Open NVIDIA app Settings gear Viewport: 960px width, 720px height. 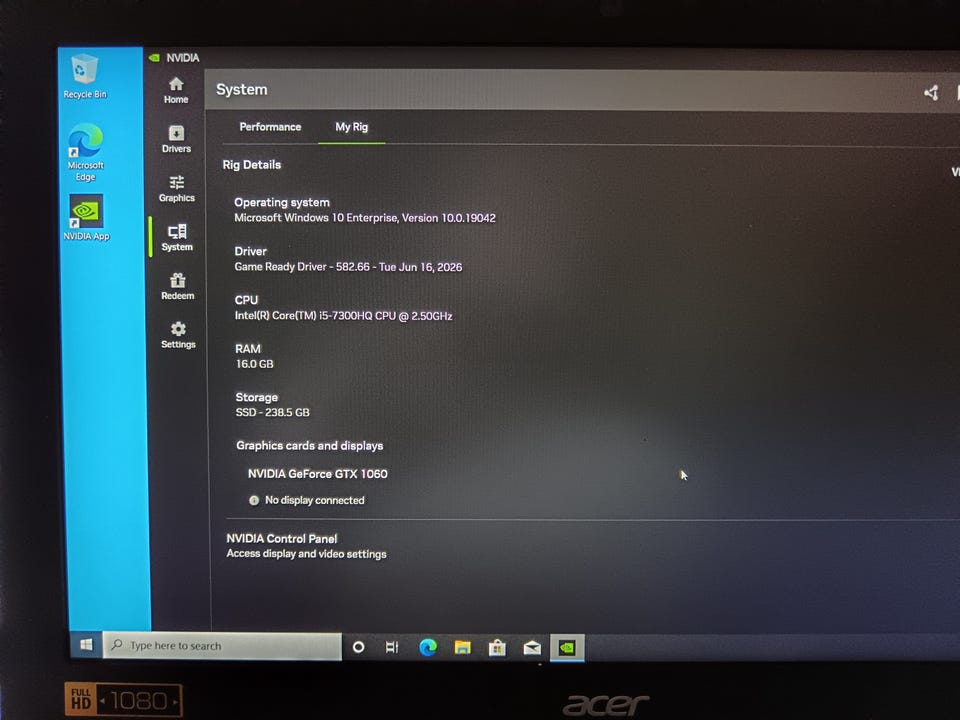(x=178, y=335)
